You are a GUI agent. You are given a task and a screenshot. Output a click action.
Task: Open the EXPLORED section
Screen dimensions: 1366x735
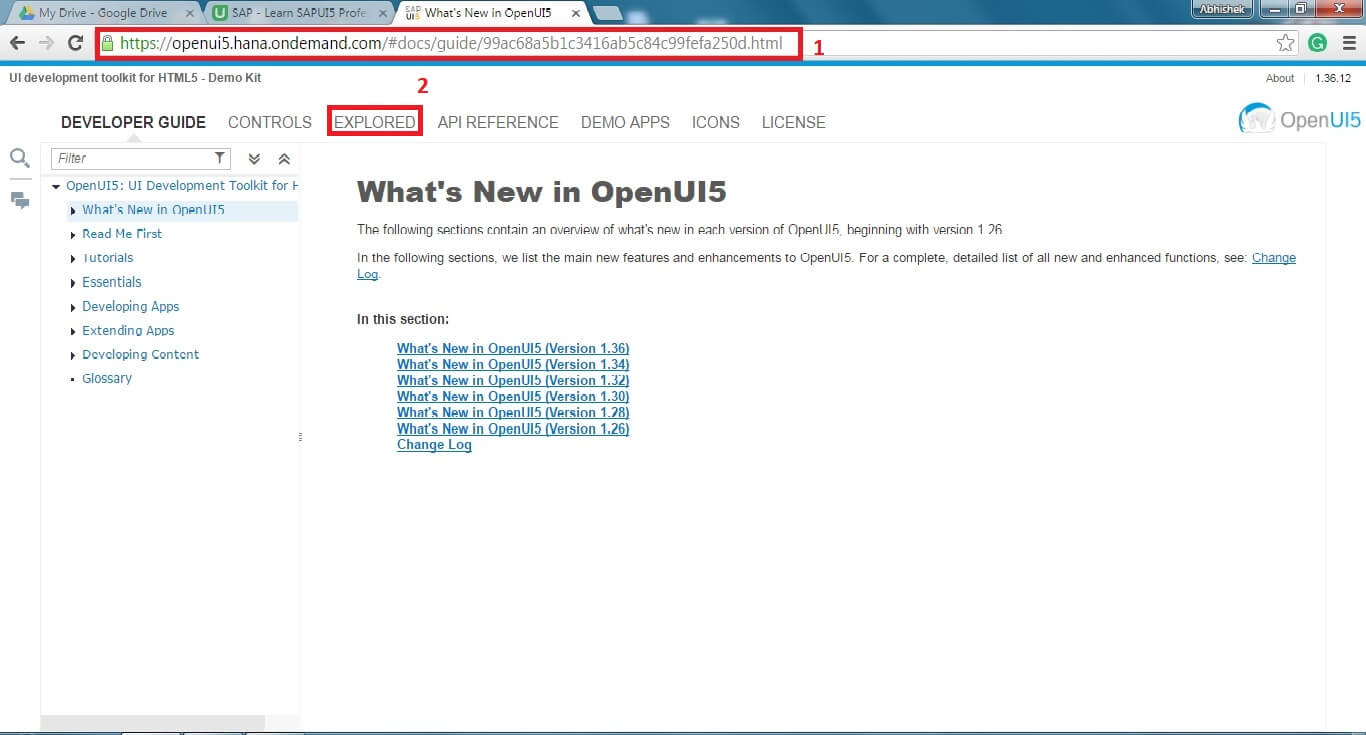tap(375, 122)
